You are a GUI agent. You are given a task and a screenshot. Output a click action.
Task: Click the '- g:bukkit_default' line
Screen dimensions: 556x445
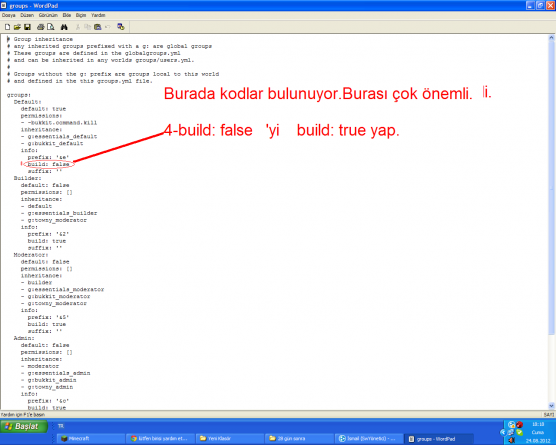point(52,144)
